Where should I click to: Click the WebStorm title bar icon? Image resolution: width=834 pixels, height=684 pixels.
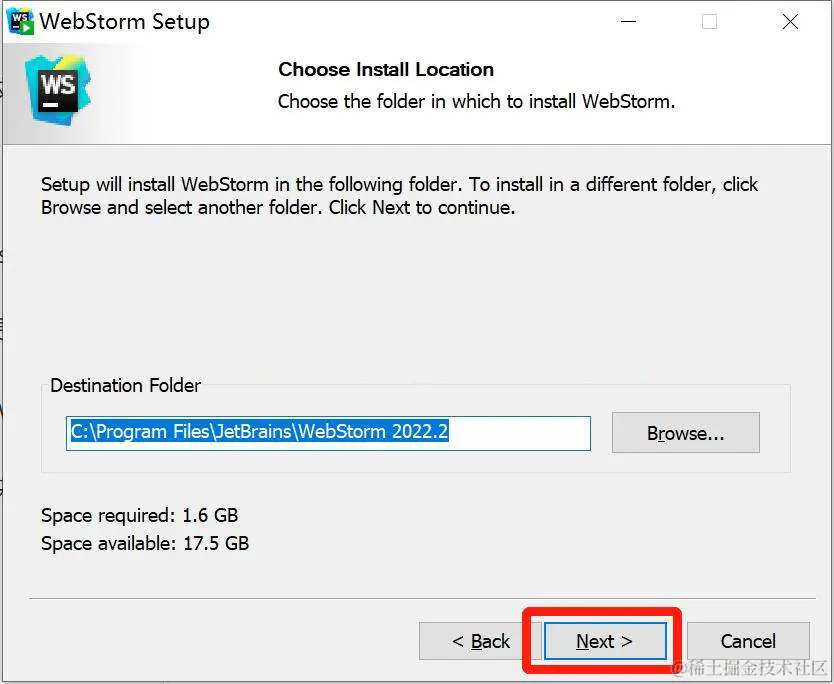[x=21, y=22]
